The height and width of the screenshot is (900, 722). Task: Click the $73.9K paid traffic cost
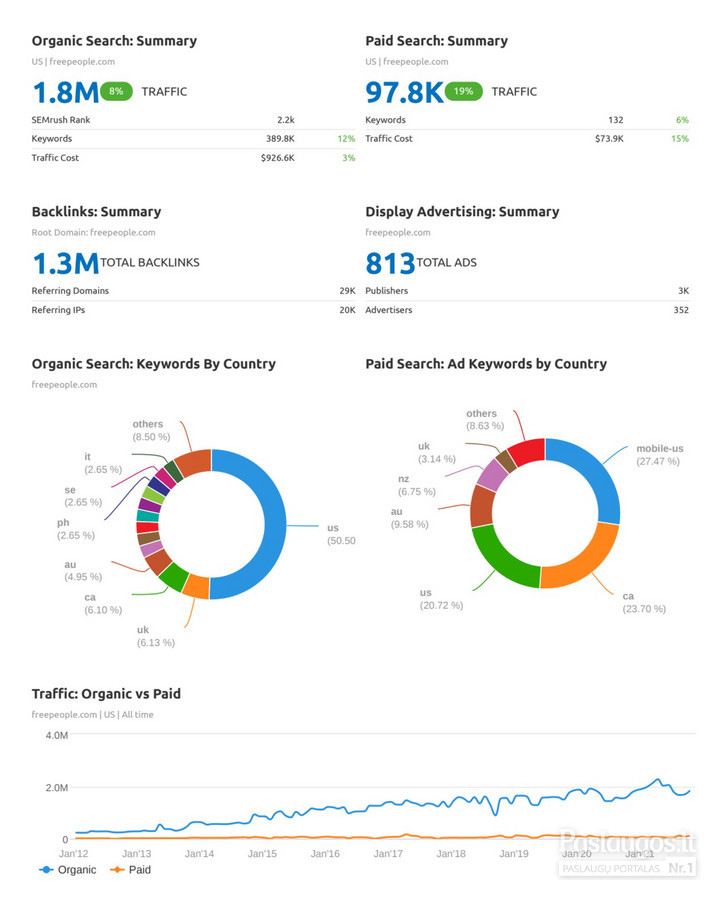tap(610, 138)
